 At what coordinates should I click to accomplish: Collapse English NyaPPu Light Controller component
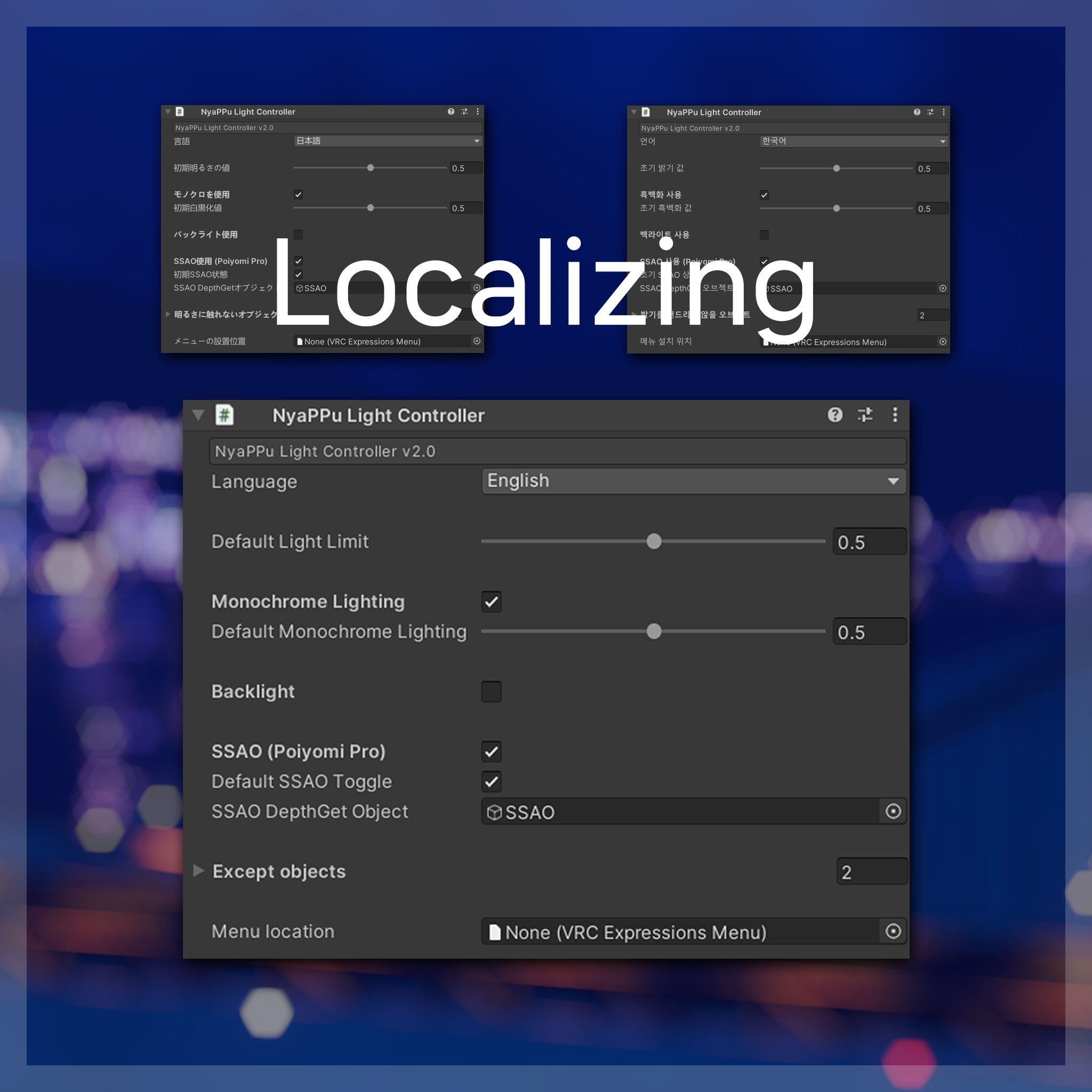(198, 415)
